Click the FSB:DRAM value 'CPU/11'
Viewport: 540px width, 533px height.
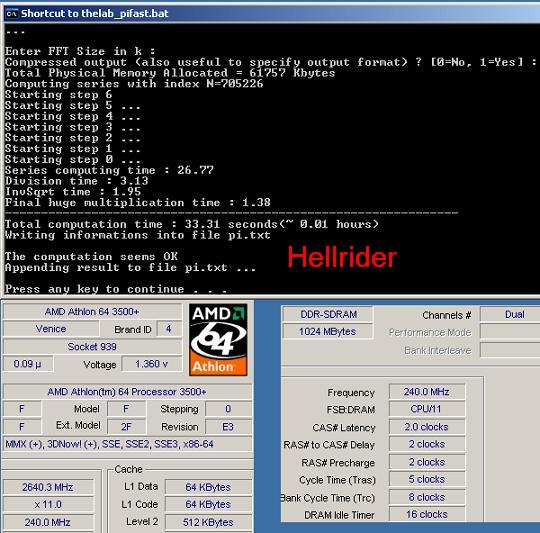tap(427, 409)
